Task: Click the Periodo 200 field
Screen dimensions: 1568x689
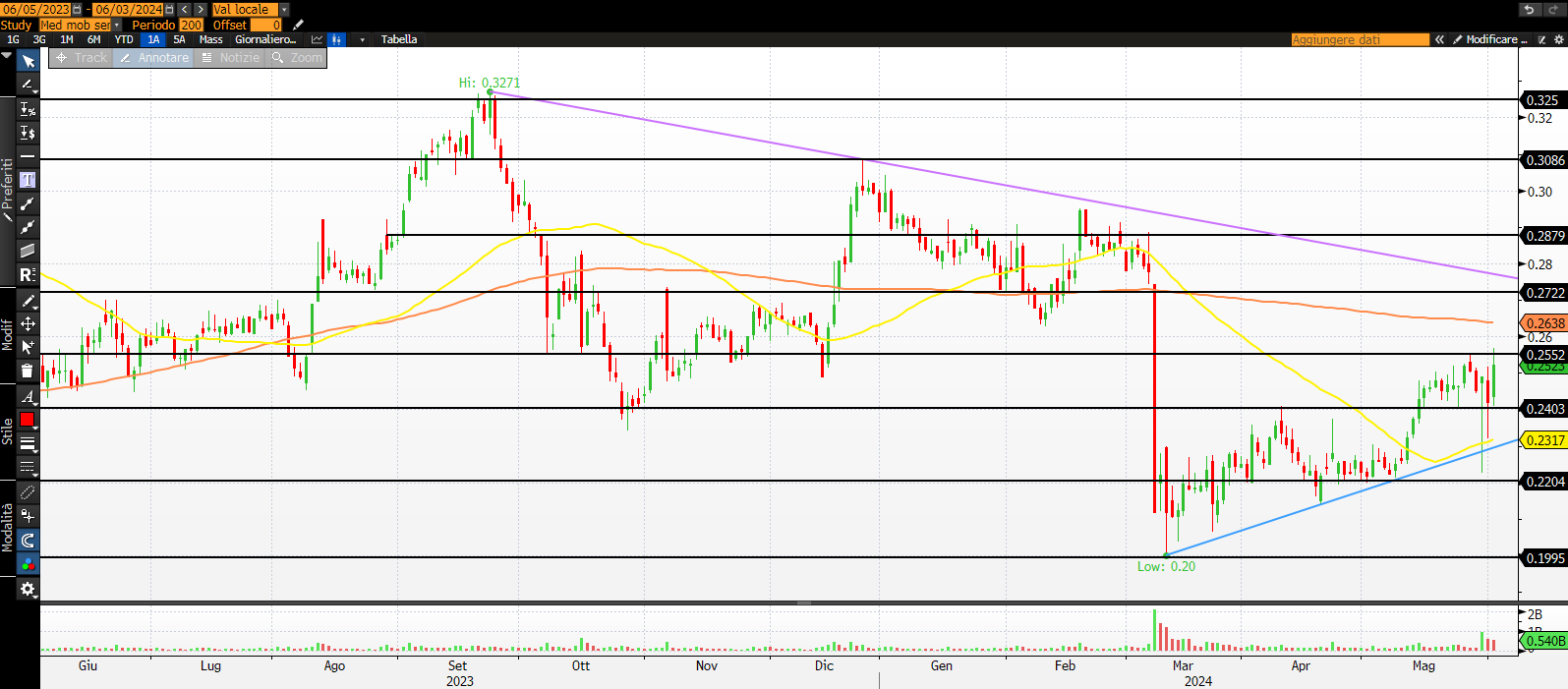Action: tap(191, 25)
